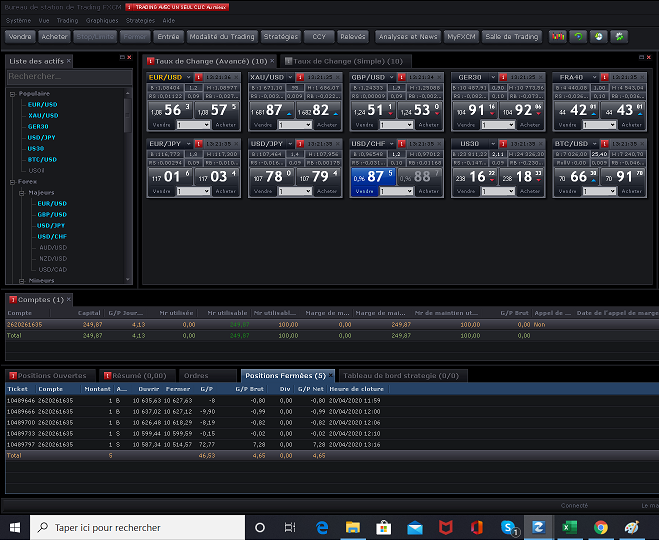Click the red icon on the EUR/USD tile

[x=199, y=77]
